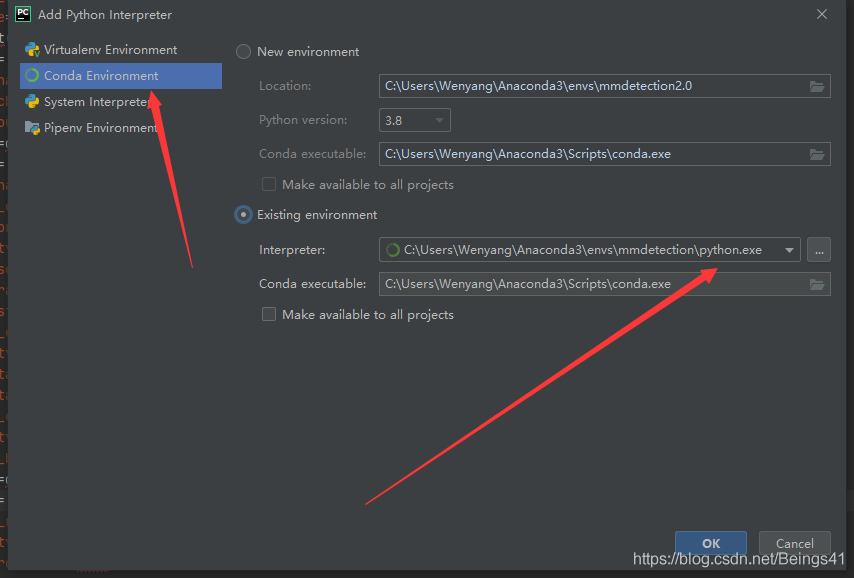Viewport: 854px width, 578px height.
Task: Browse conda executable folder icon, New environment
Action: pyautogui.click(x=816, y=154)
